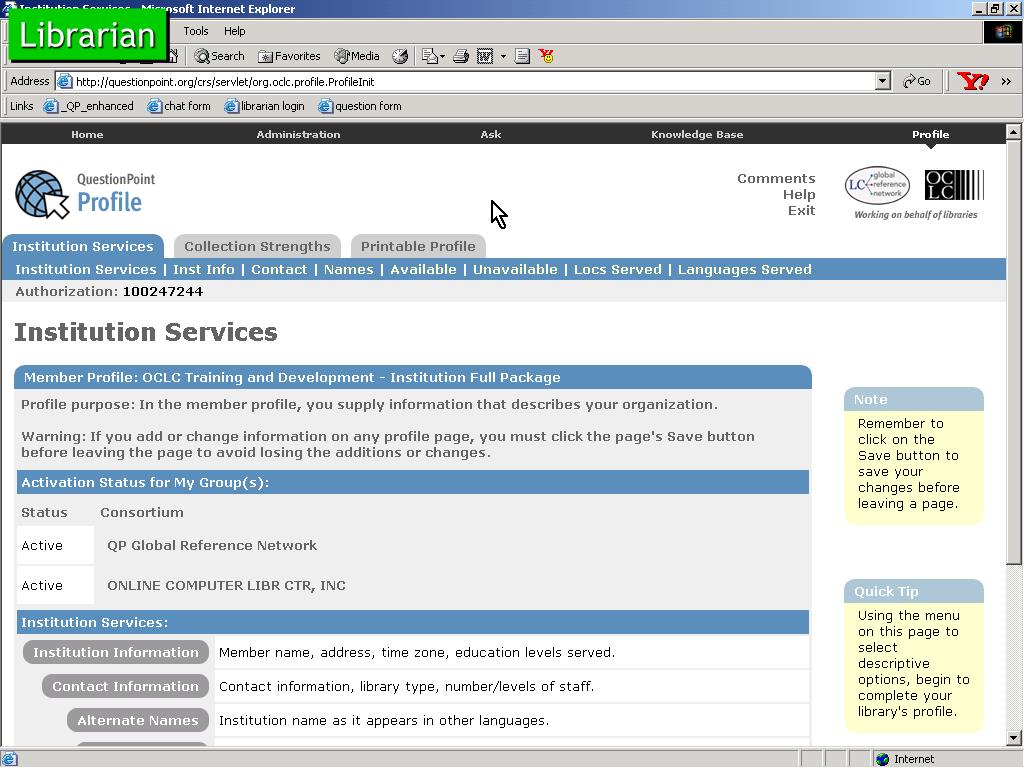Click the Yahoo messenger smiley icon
1024x768 pixels.
click(547, 56)
